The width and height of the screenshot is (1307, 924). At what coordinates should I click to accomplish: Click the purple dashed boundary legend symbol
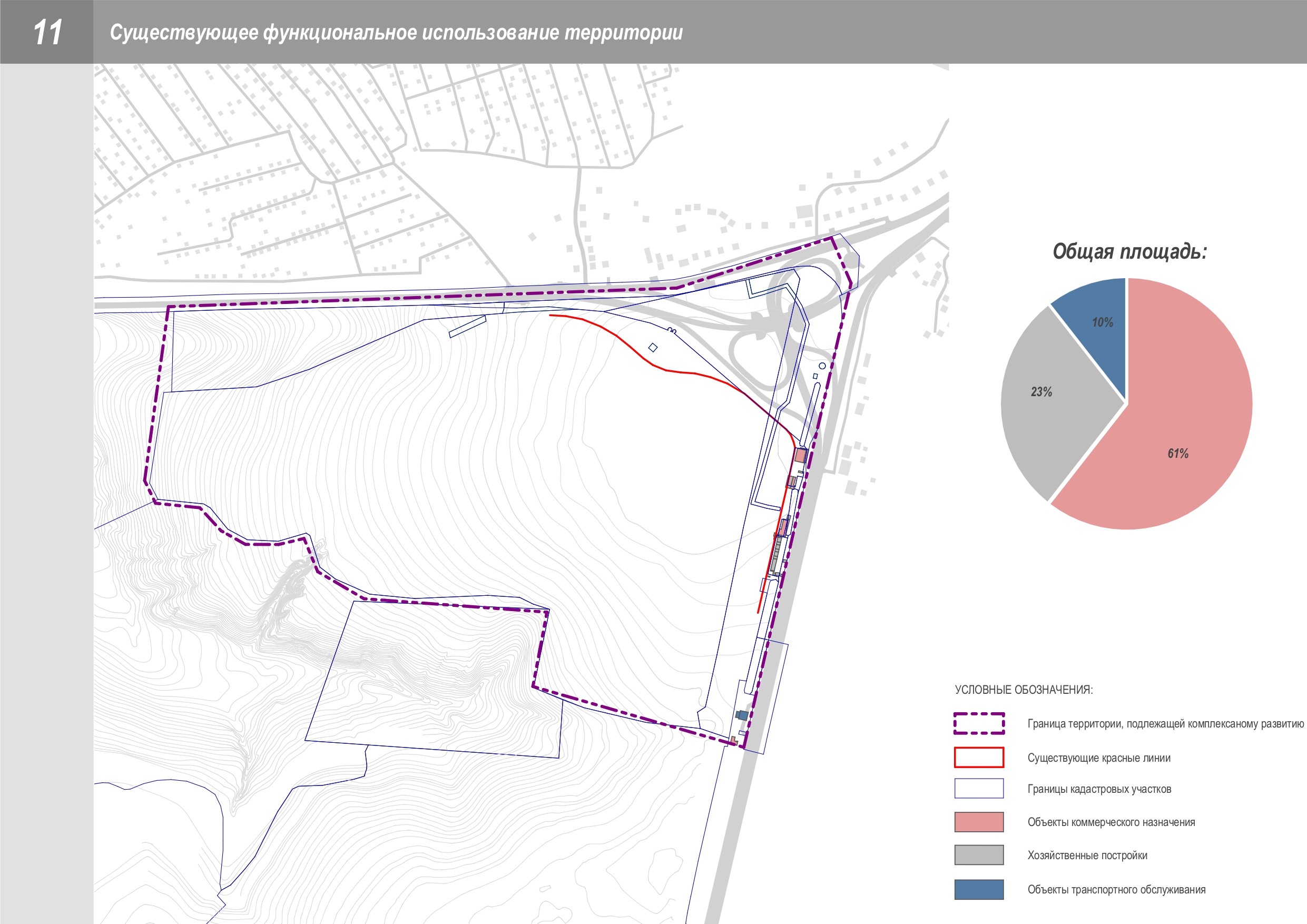[x=979, y=723]
